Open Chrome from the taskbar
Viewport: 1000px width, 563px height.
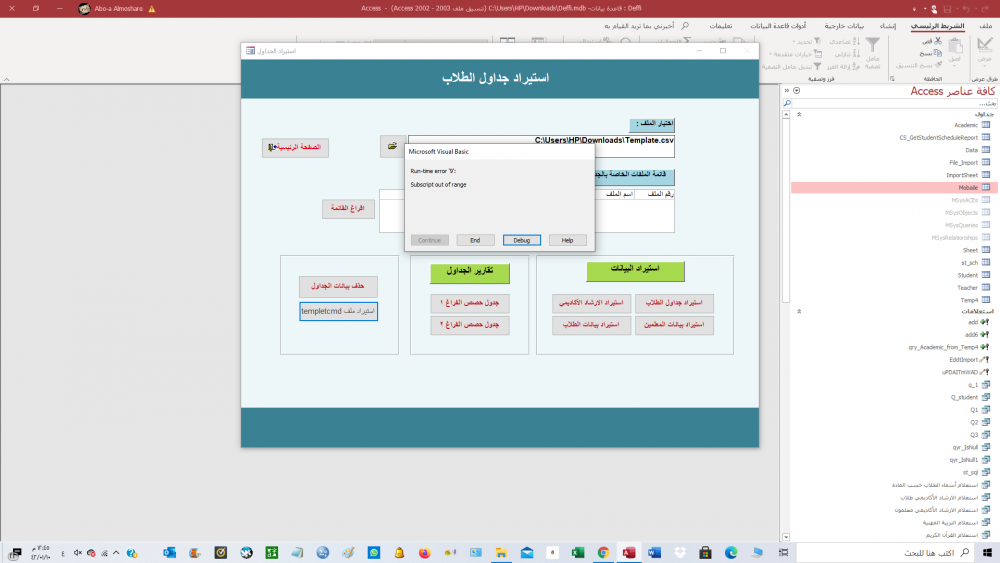pyautogui.click(x=603, y=553)
